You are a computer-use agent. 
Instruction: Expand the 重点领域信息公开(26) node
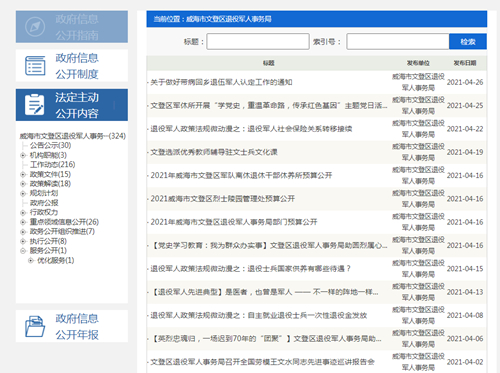point(23,222)
